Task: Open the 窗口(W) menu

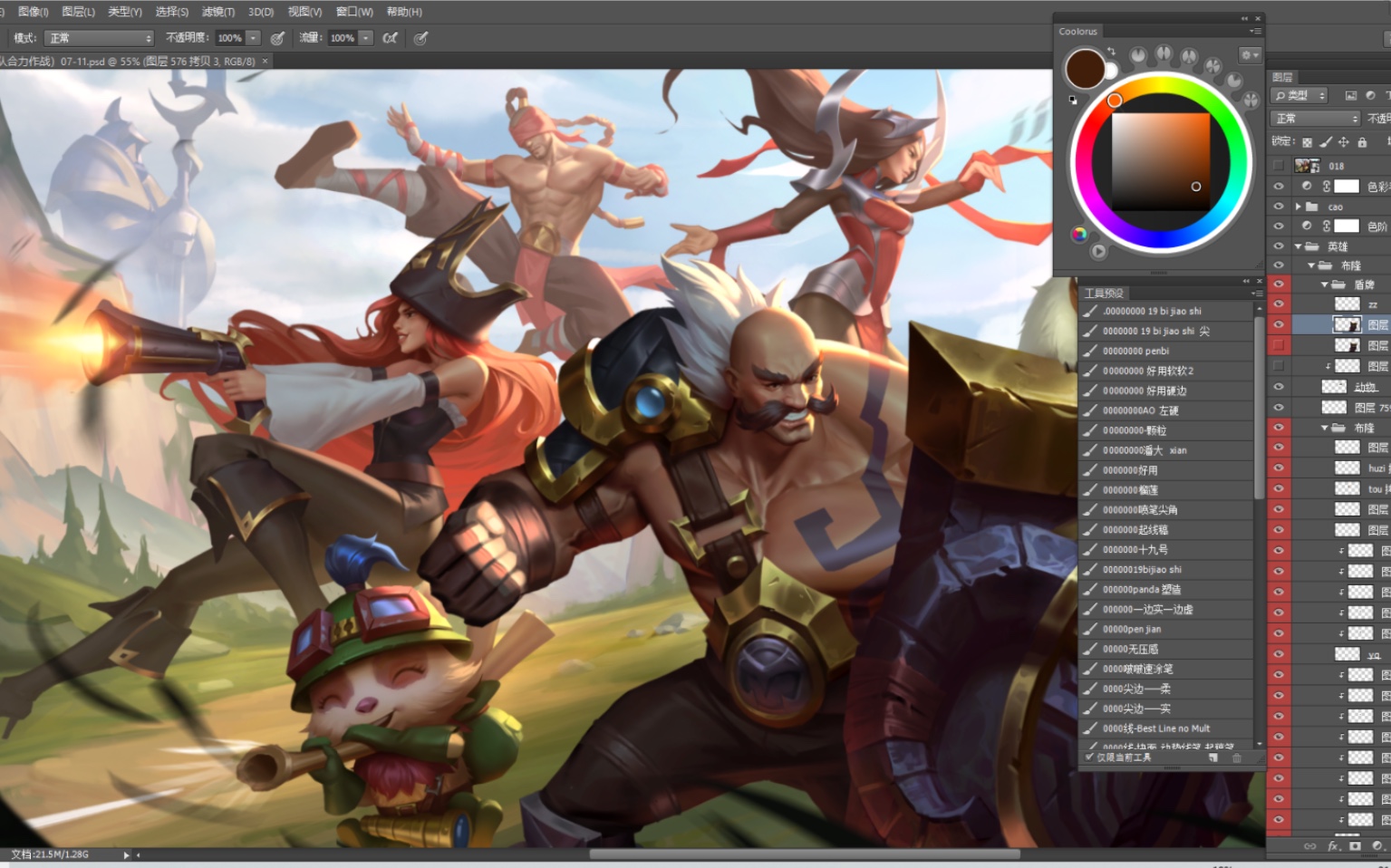Action: (x=354, y=12)
